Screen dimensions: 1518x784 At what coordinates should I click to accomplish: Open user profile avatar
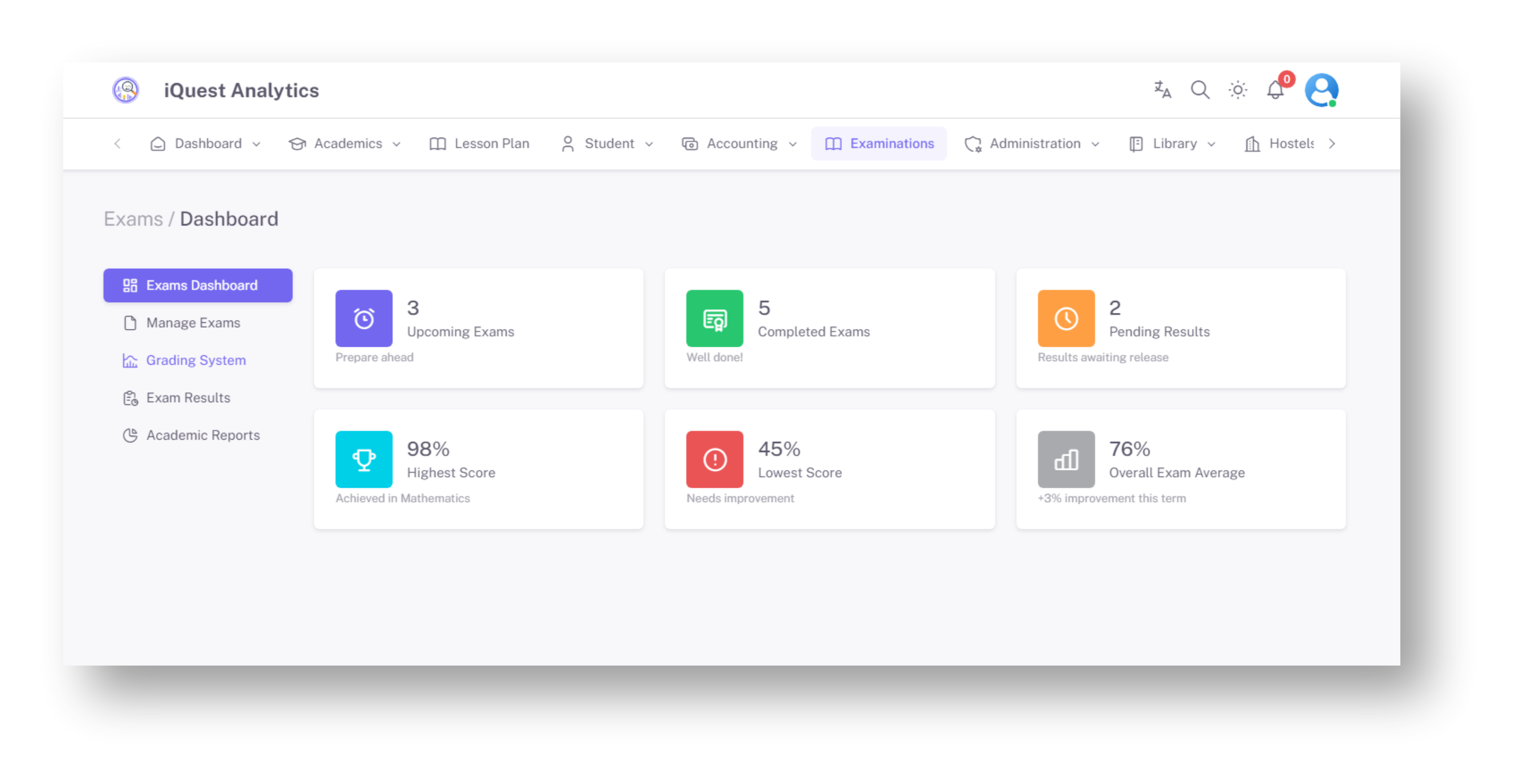(x=1321, y=90)
